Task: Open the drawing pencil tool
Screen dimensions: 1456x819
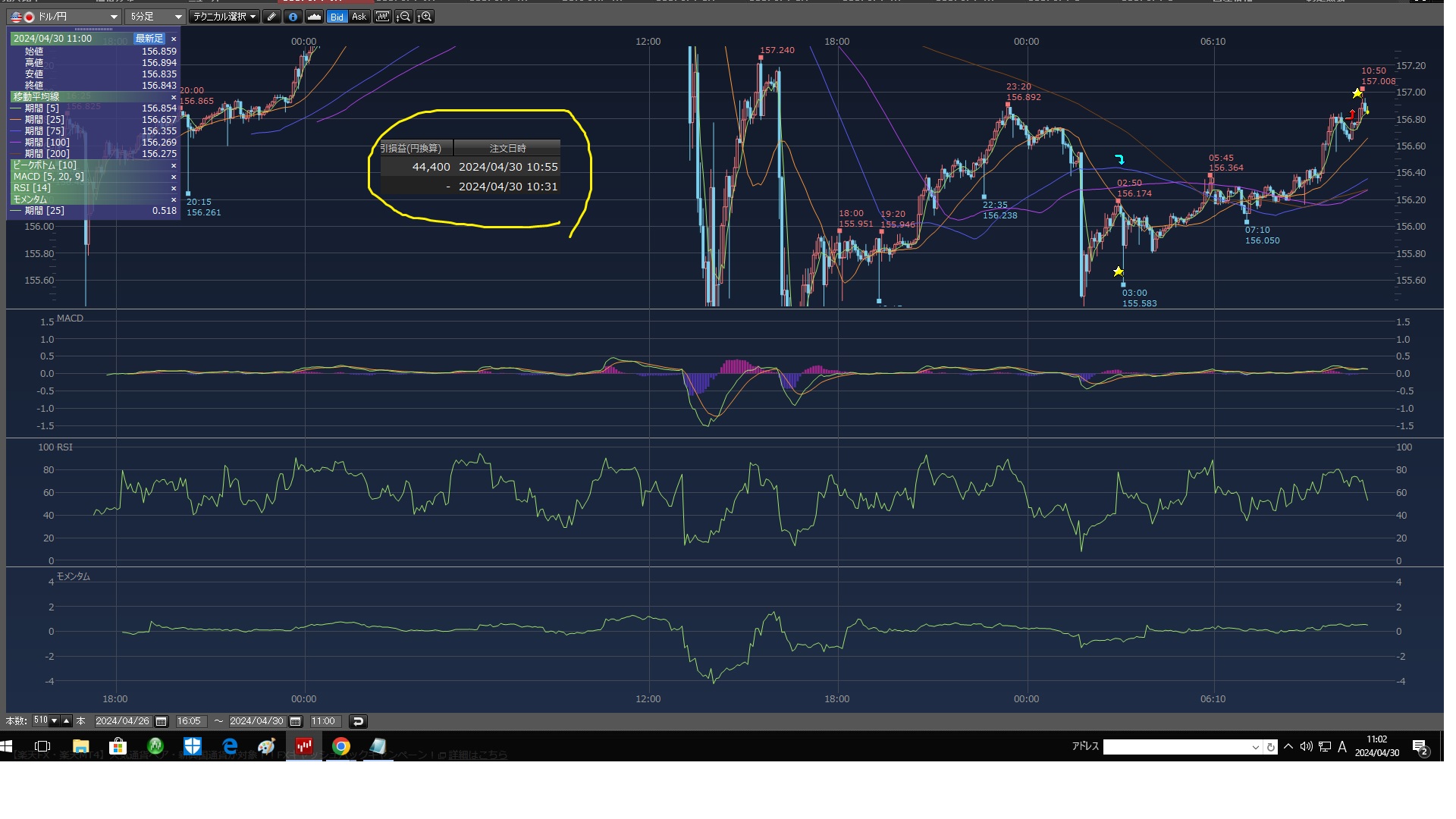Action: point(271,17)
